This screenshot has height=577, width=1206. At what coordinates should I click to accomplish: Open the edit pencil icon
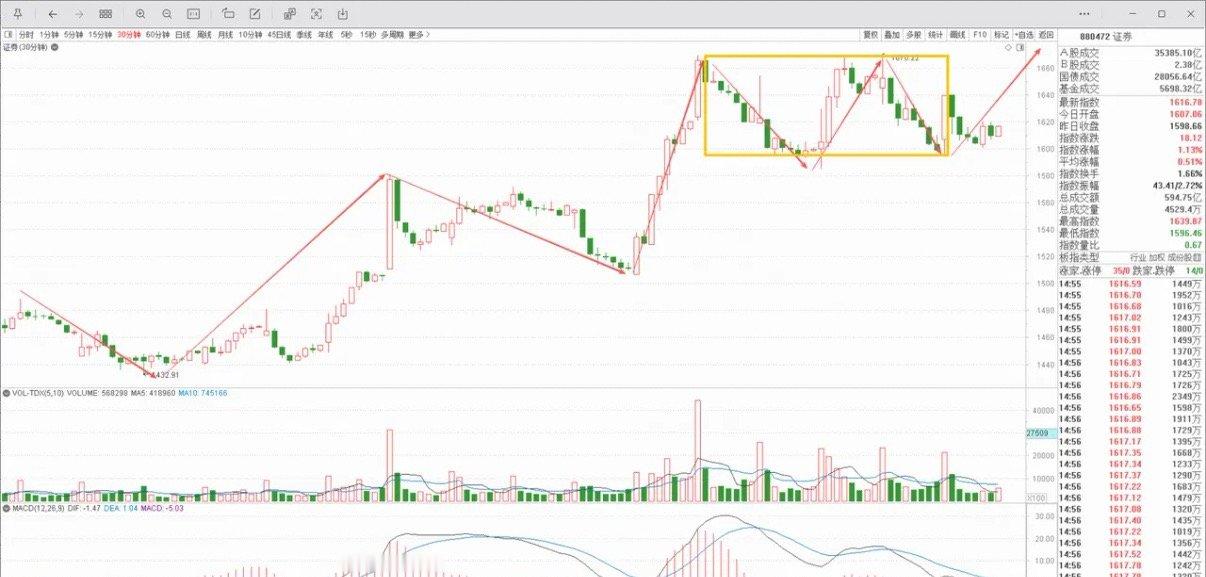[255, 14]
